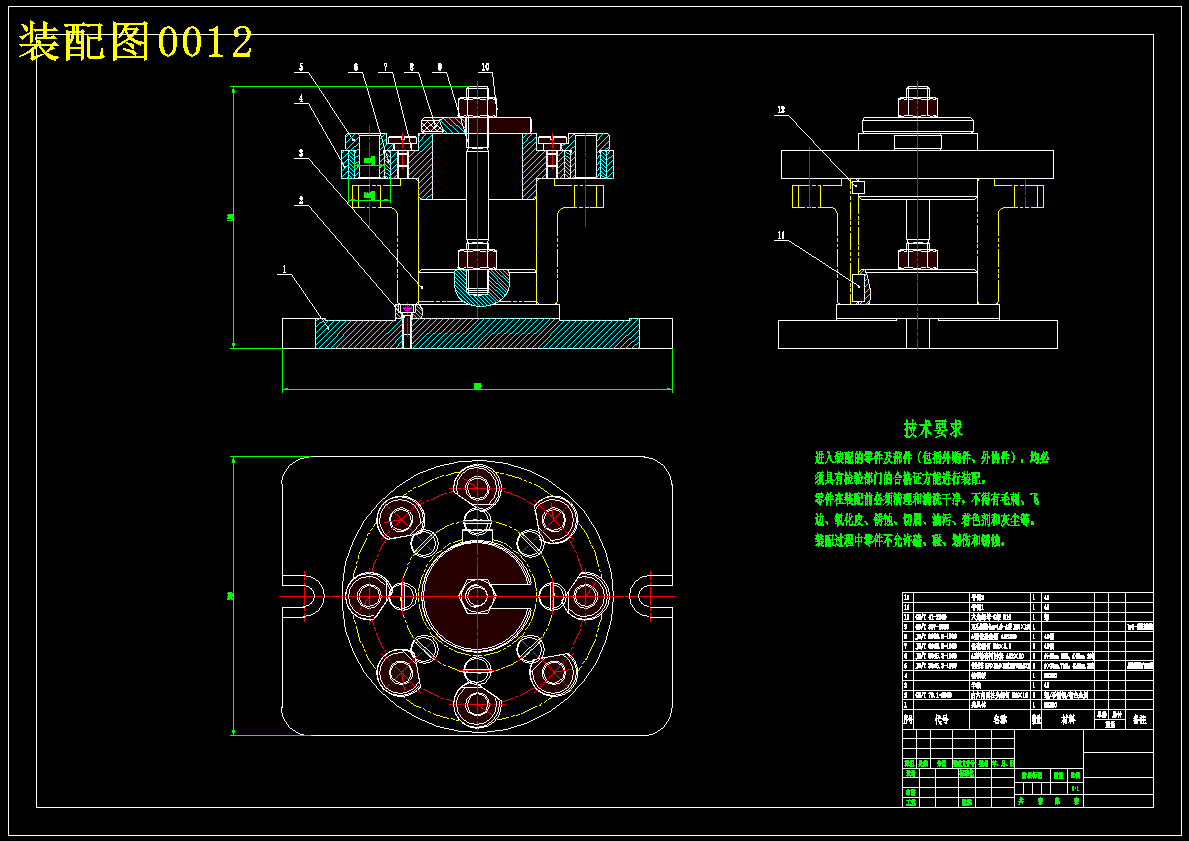Viewport: 1189px width, 841px height.
Task: Select the last line of green technical requirements
Action: (x=910, y=541)
